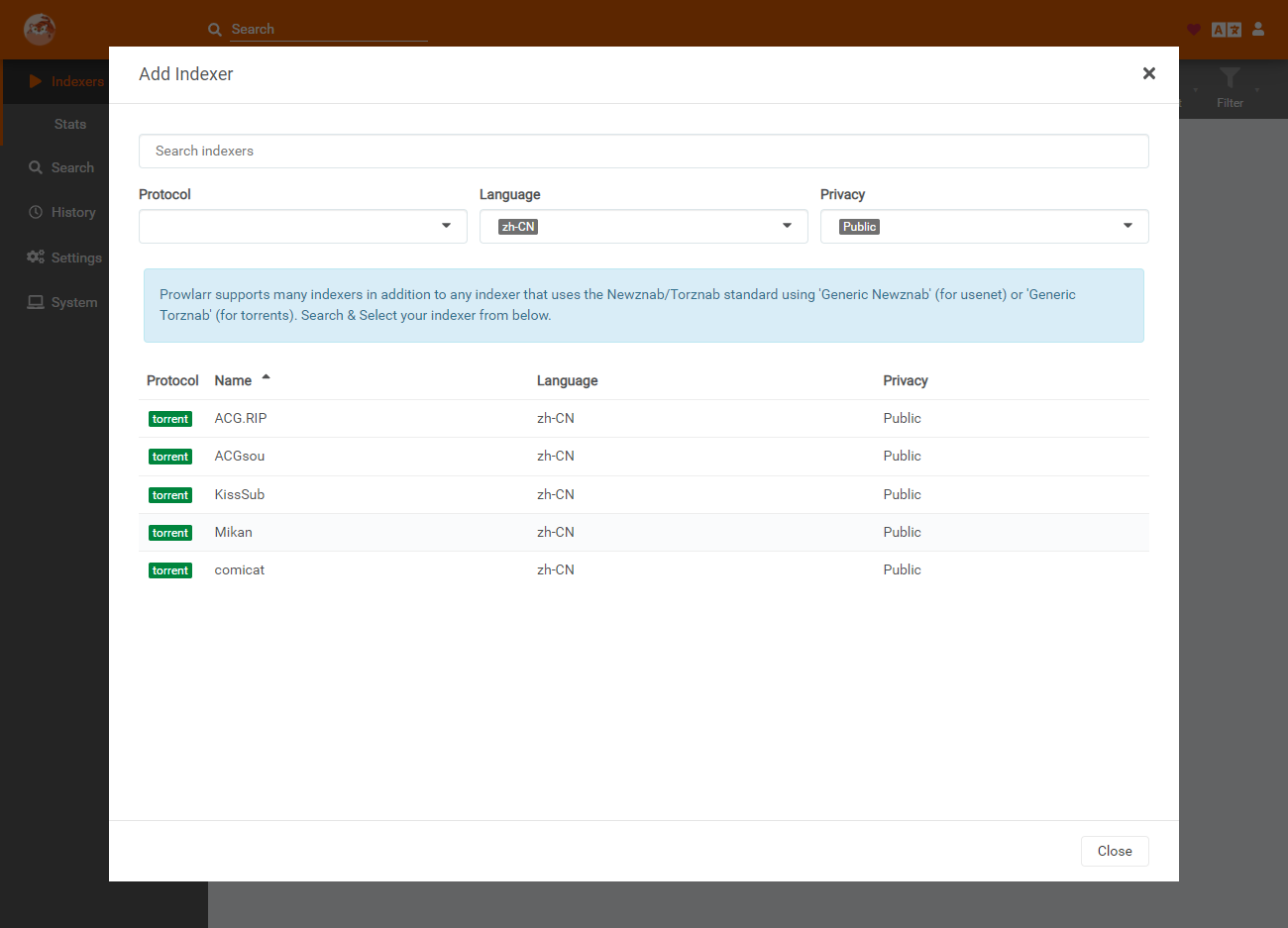This screenshot has width=1288, height=928.
Task: Click the donate heart icon
Action: point(1194,30)
